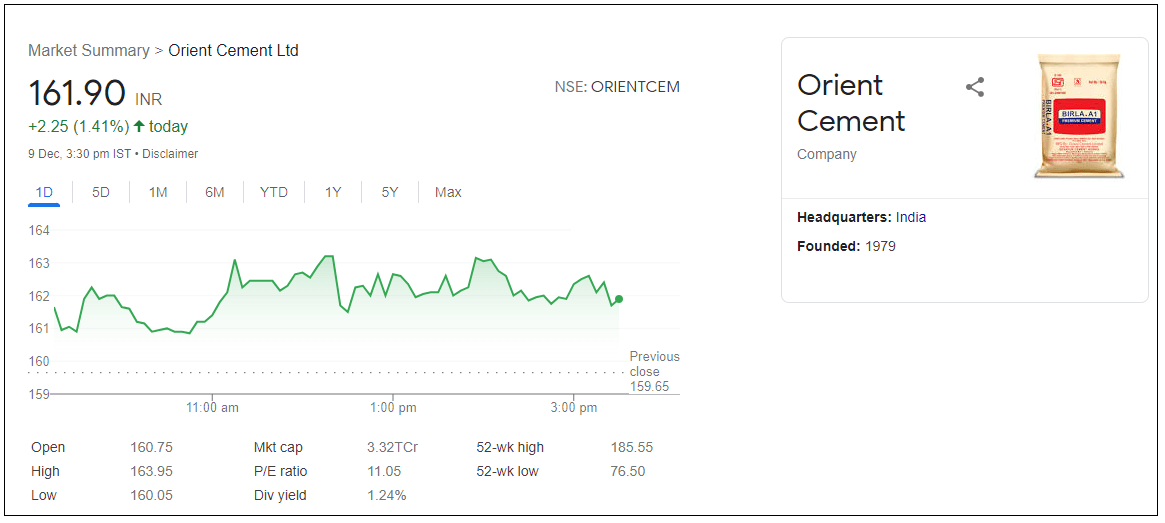This screenshot has height=523, width=1165.
Task: Click the Open value 160.75
Action: pos(152,447)
